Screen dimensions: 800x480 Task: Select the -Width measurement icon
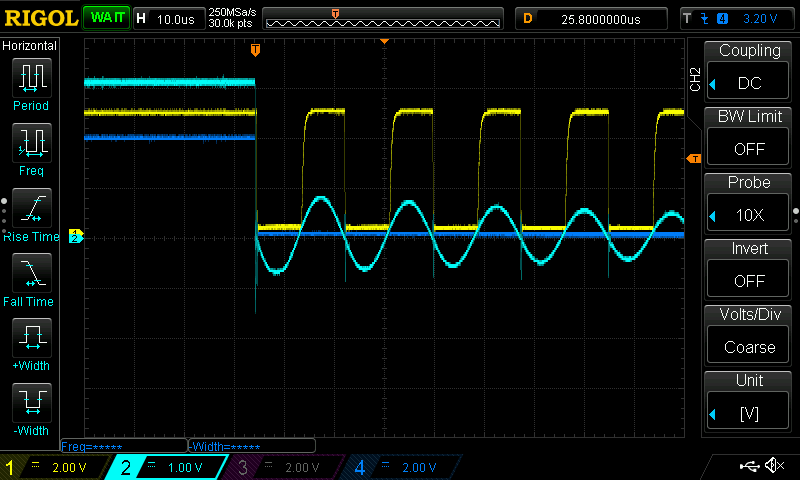click(32, 402)
